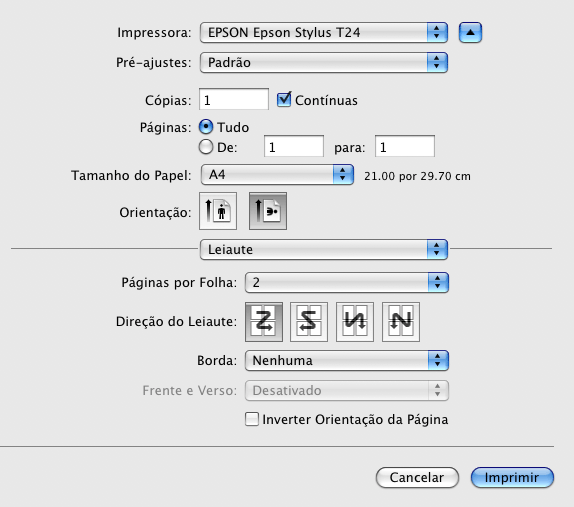Toggle the Contínuas checkbox
Image resolution: width=574 pixels, height=507 pixels.
click(284, 100)
